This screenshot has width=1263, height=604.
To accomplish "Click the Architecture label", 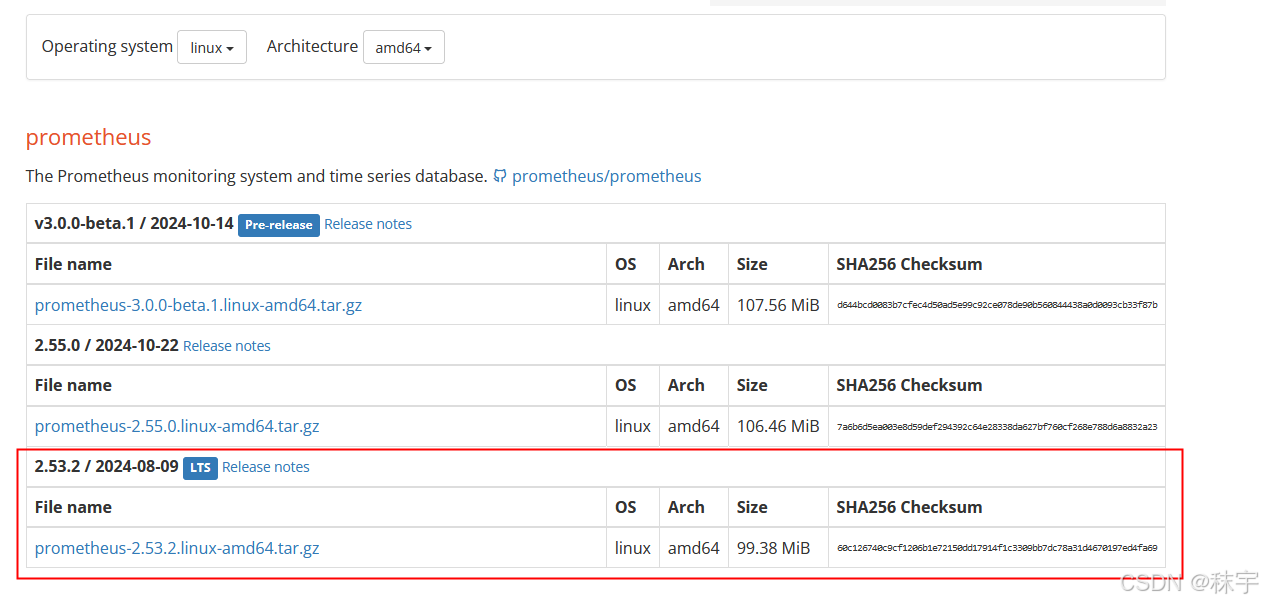I will tap(312, 46).
